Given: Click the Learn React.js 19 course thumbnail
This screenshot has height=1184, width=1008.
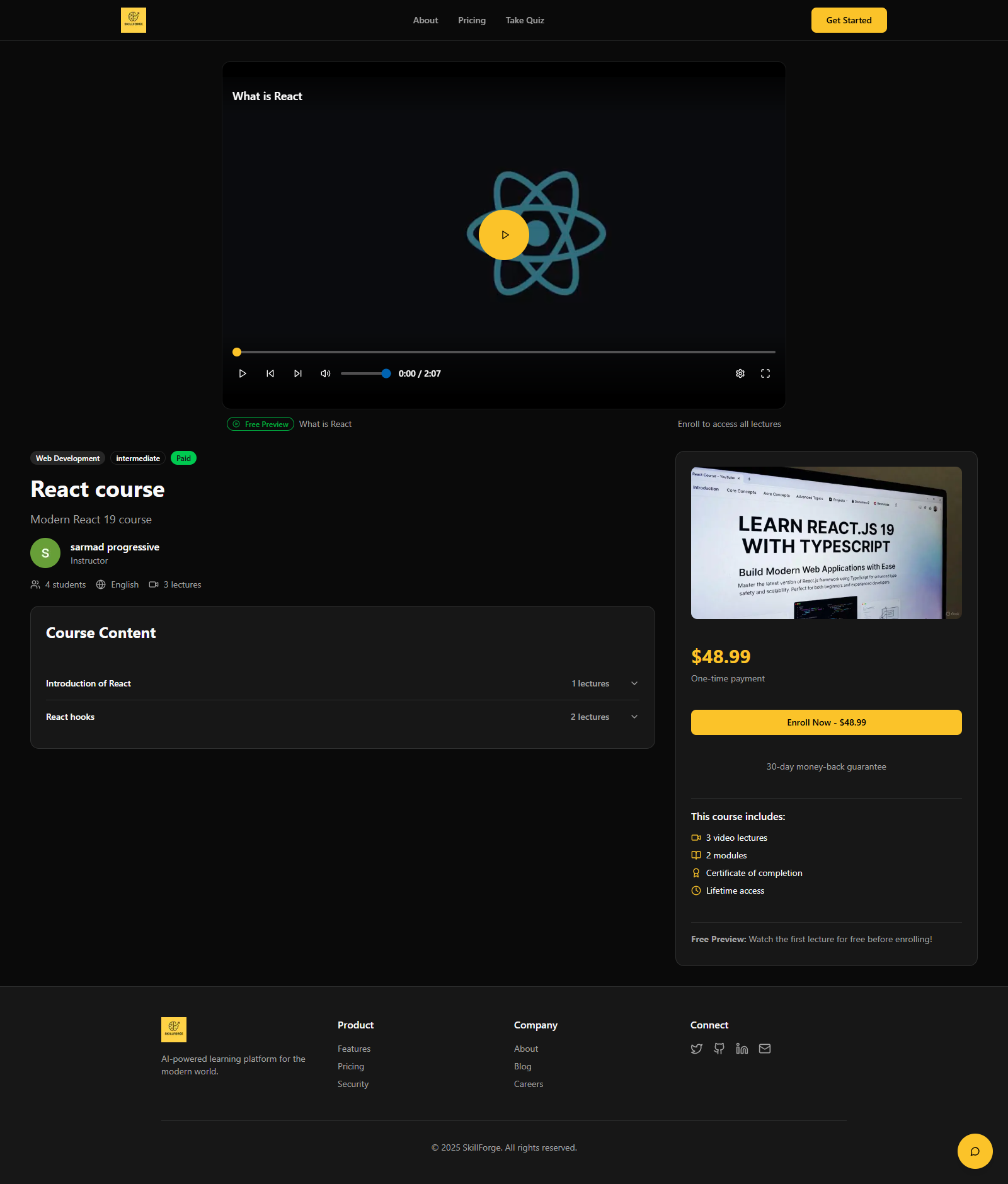Looking at the screenshot, I should point(826,543).
